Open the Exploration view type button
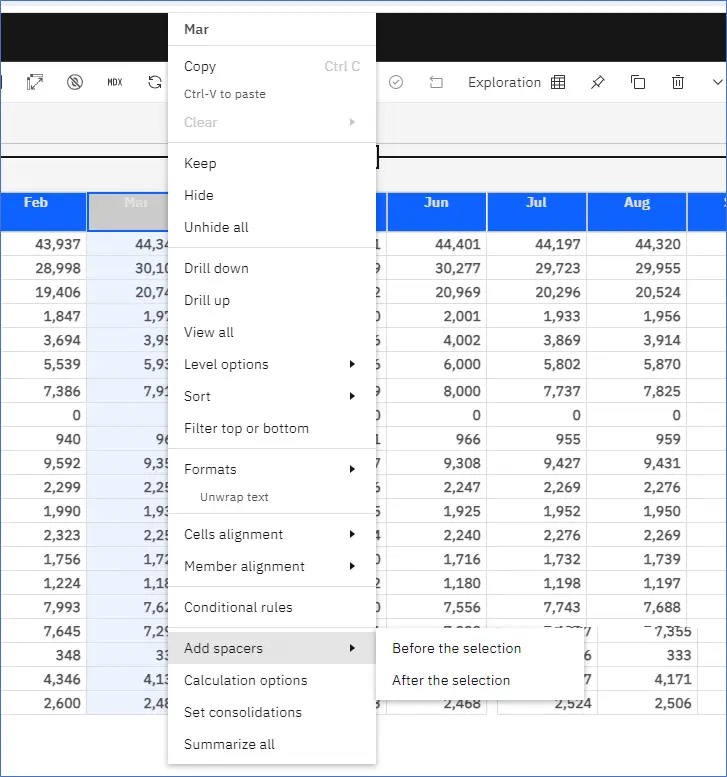This screenshot has width=727, height=777. point(516,82)
